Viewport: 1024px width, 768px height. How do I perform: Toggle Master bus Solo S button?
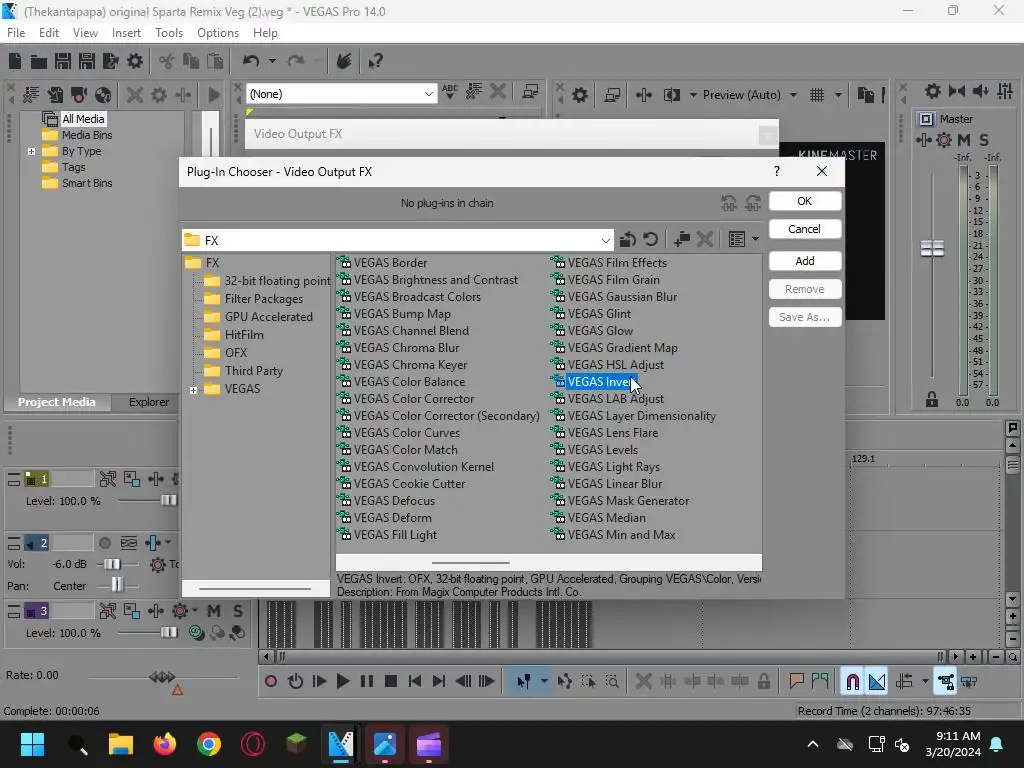(984, 140)
